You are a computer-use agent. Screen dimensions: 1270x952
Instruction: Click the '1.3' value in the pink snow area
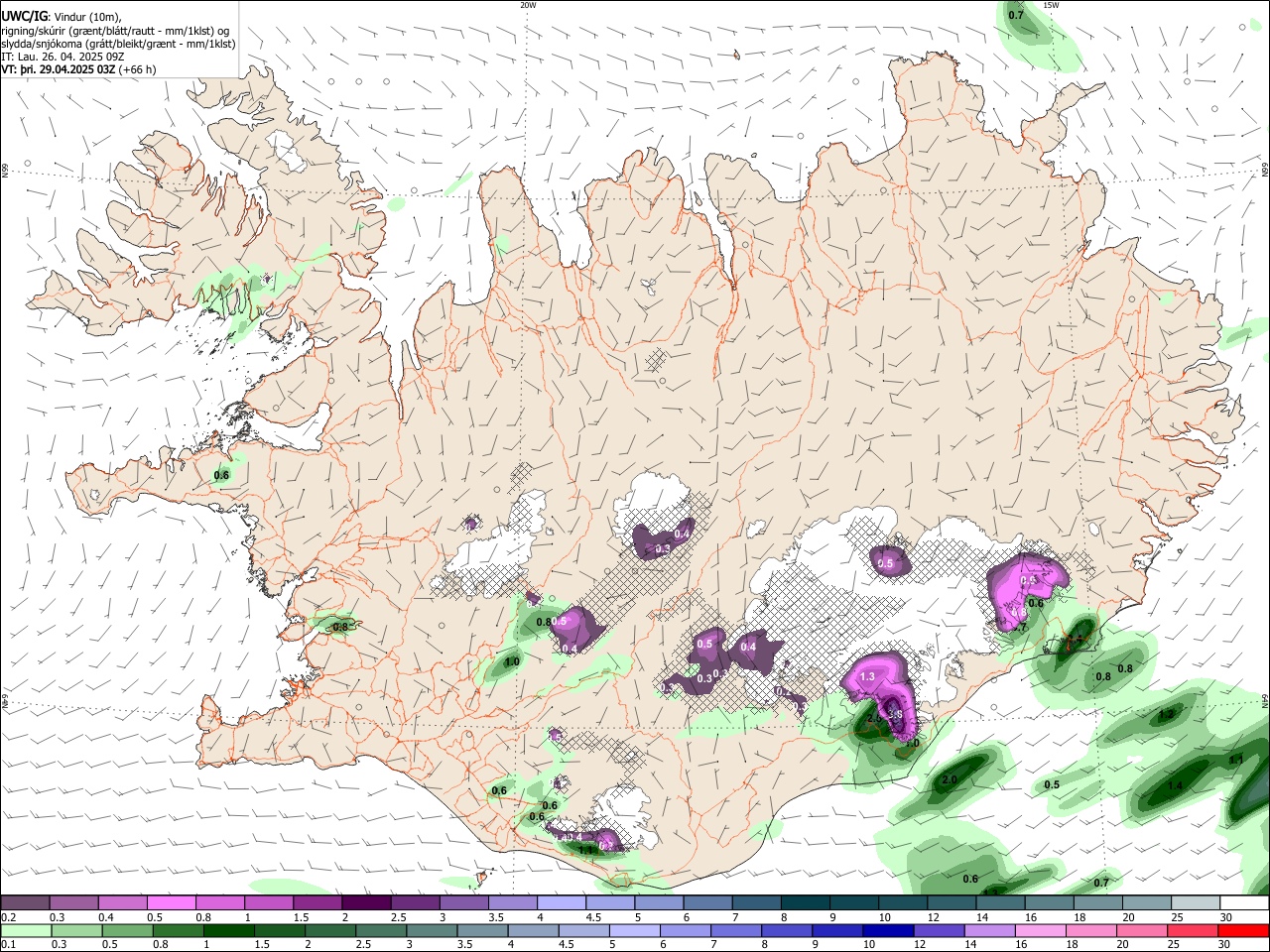pos(867,676)
